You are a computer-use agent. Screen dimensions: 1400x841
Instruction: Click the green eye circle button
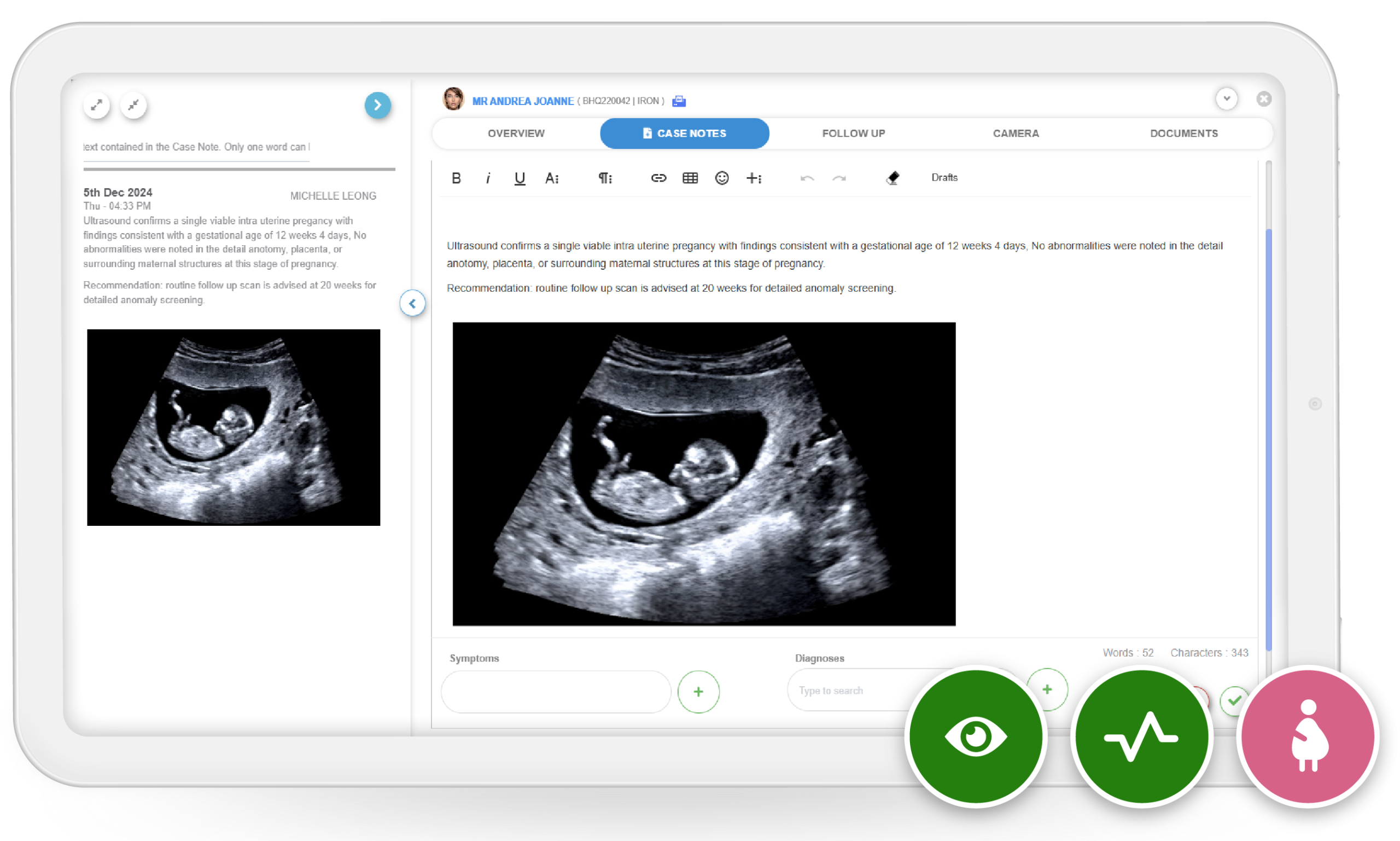tap(975, 736)
